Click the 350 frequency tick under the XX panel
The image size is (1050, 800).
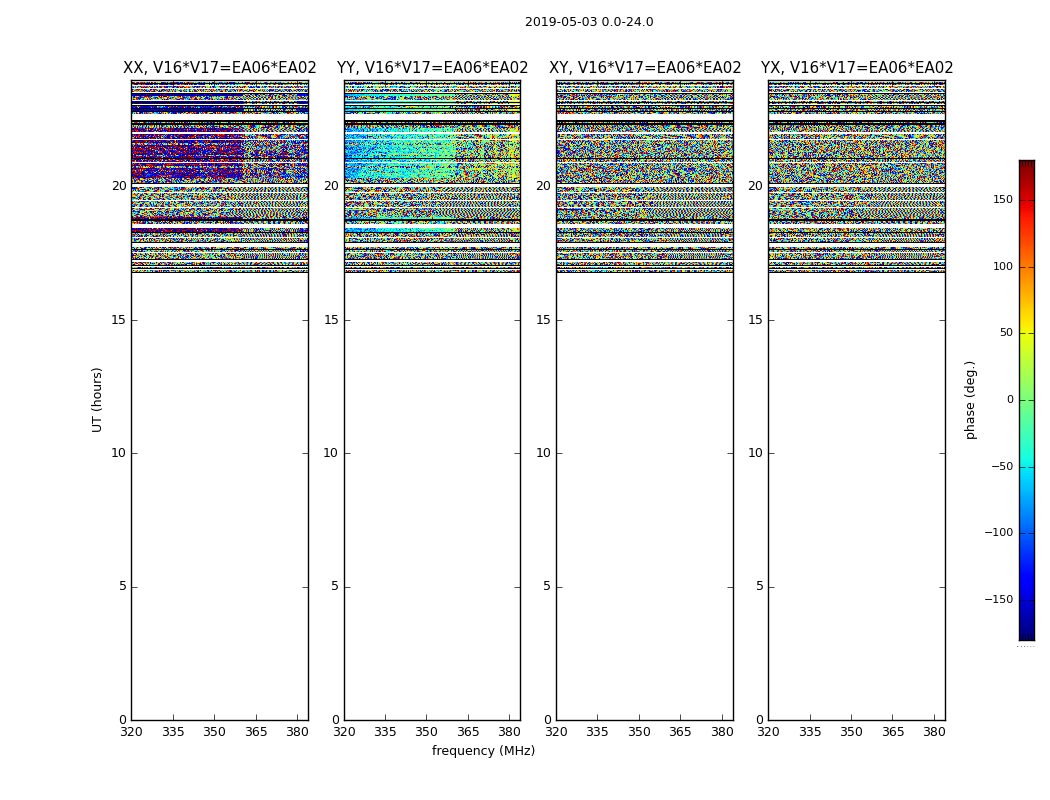point(215,732)
